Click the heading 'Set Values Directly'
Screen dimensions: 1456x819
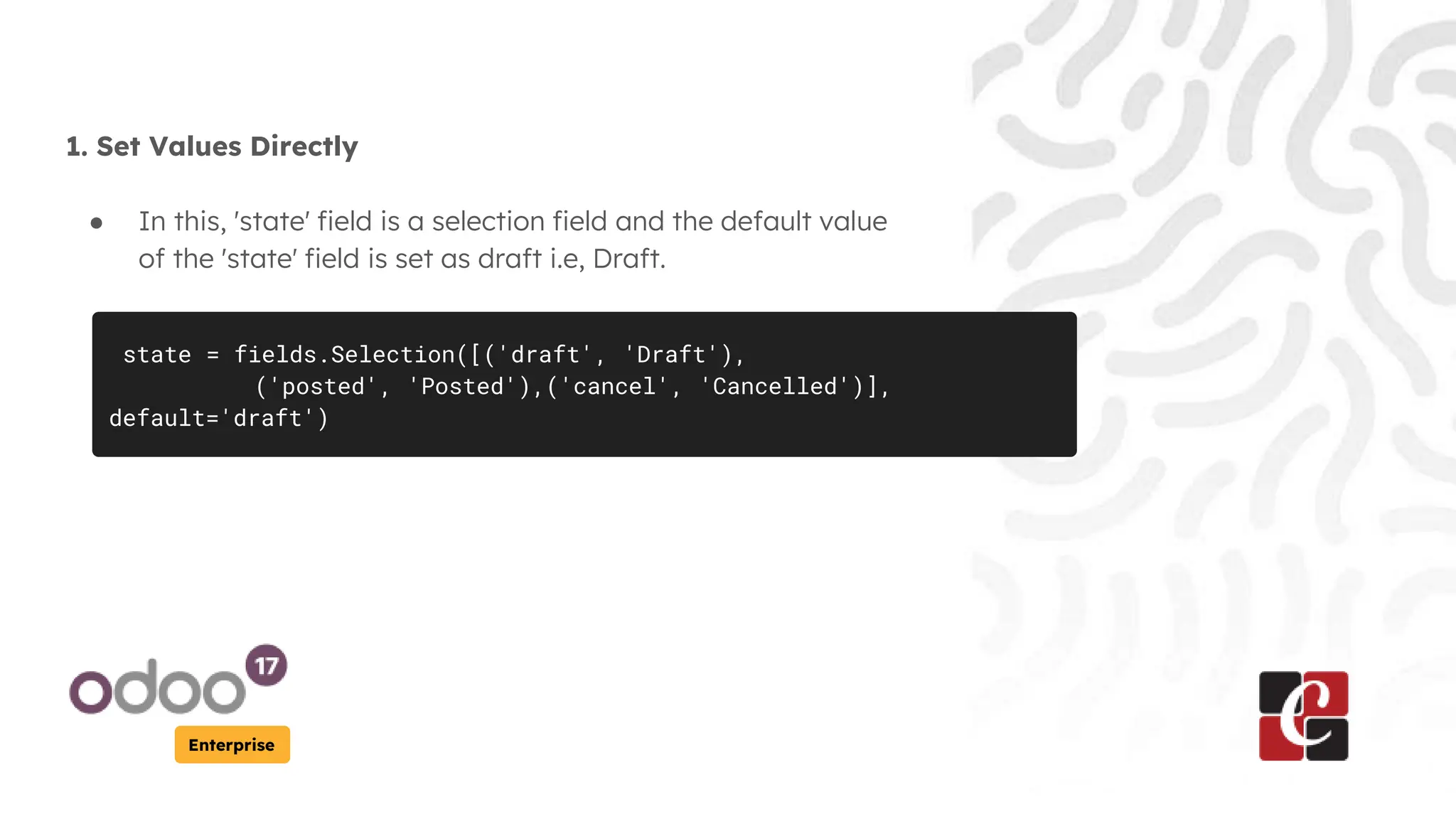[227, 146]
